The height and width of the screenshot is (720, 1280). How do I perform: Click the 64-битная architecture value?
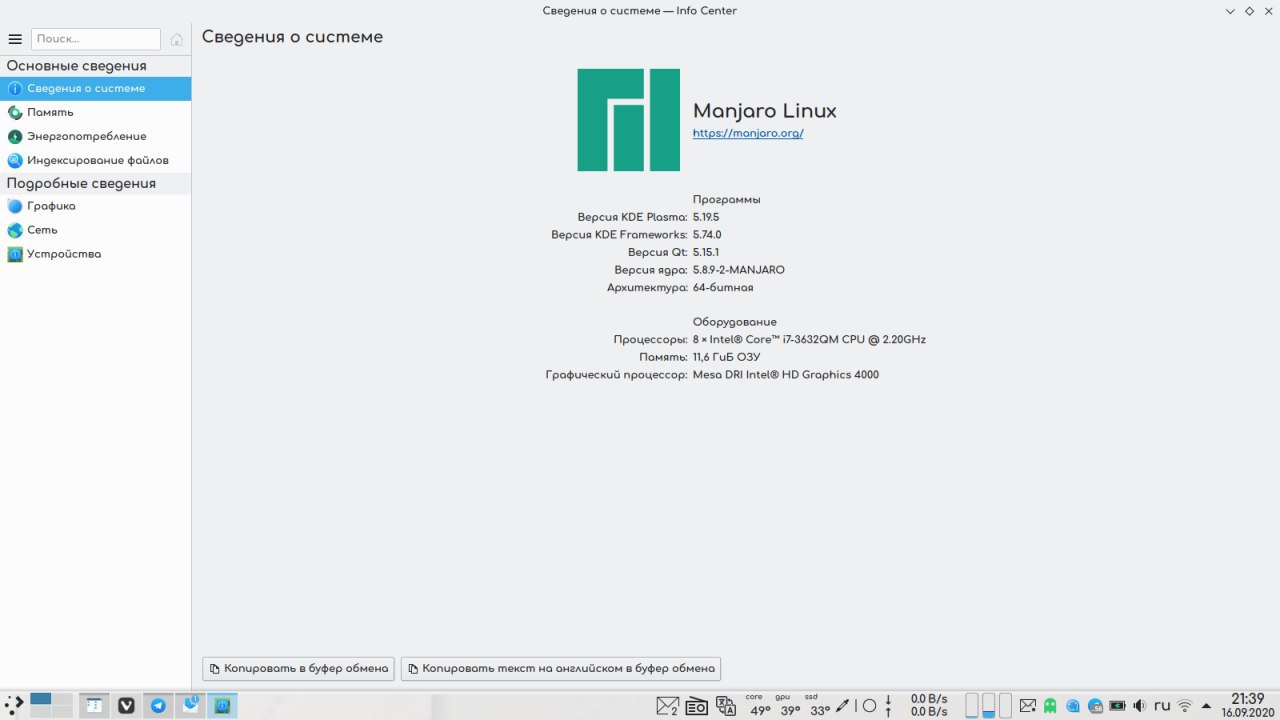(x=723, y=287)
